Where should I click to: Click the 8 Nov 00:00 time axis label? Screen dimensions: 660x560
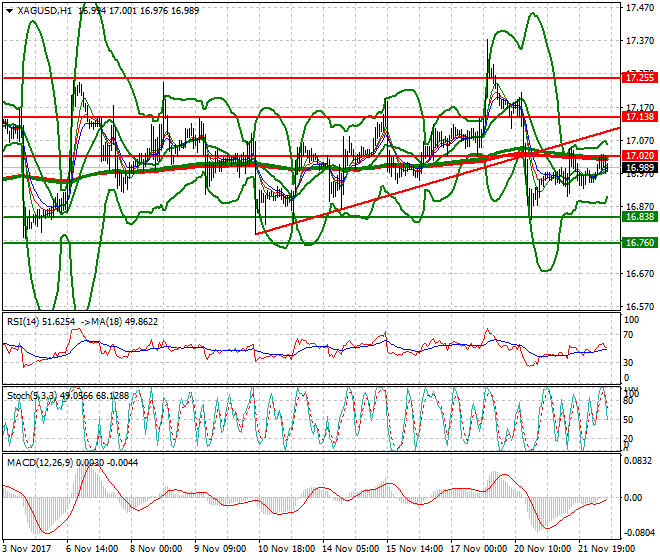tap(157, 549)
